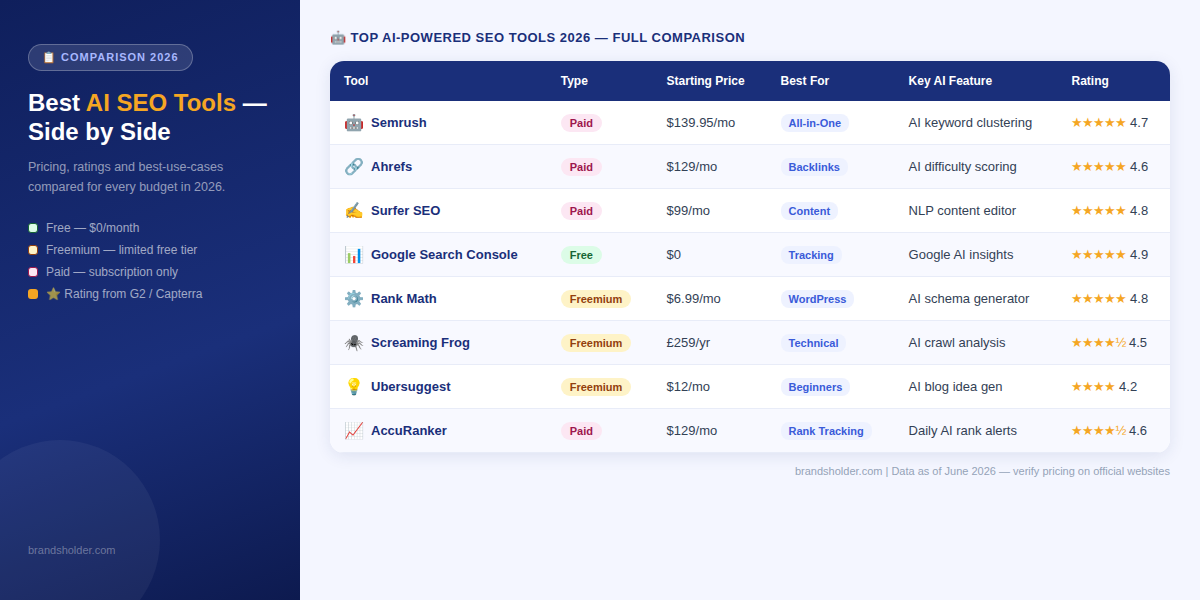
Task: Click the Paid badge in AccuRanker row
Action: (x=581, y=431)
